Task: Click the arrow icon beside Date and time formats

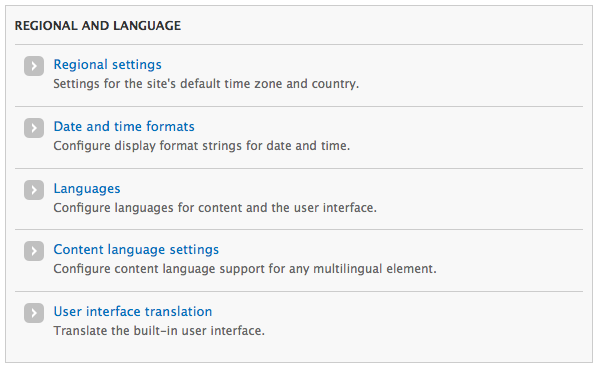Action: pos(34,128)
